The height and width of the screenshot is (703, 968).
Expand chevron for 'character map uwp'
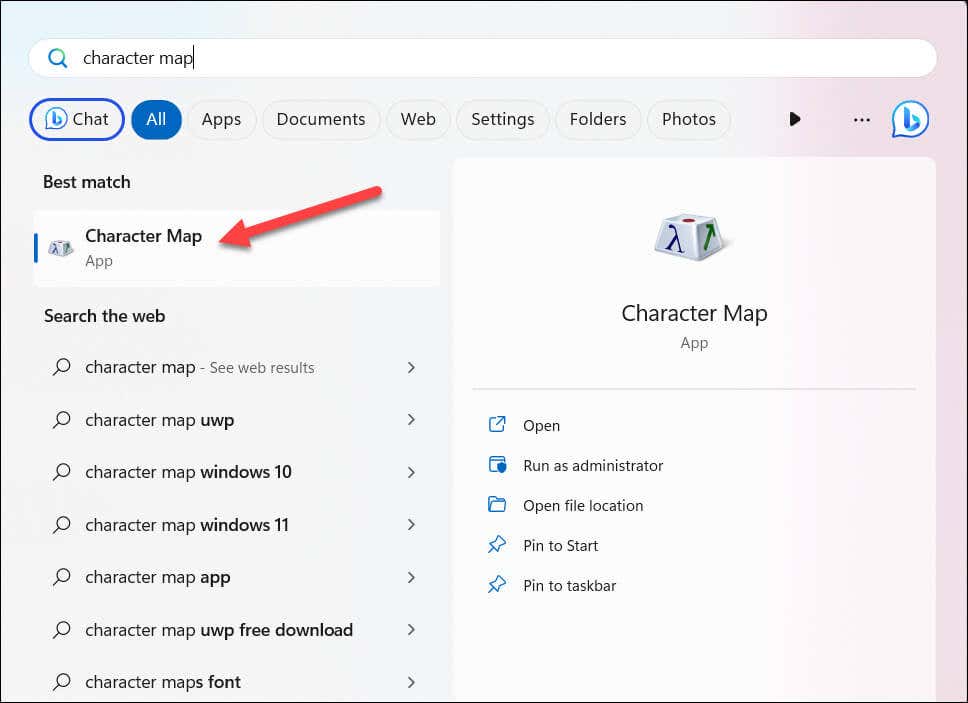[x=411, y=420]
